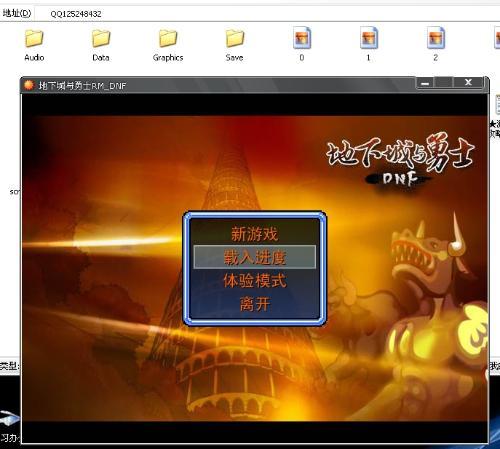Image resolution: width=500 pixels, height=449 pixels.
Task: Close the 地下城与勇士RM_DNF game window
Action: [468, 82]
